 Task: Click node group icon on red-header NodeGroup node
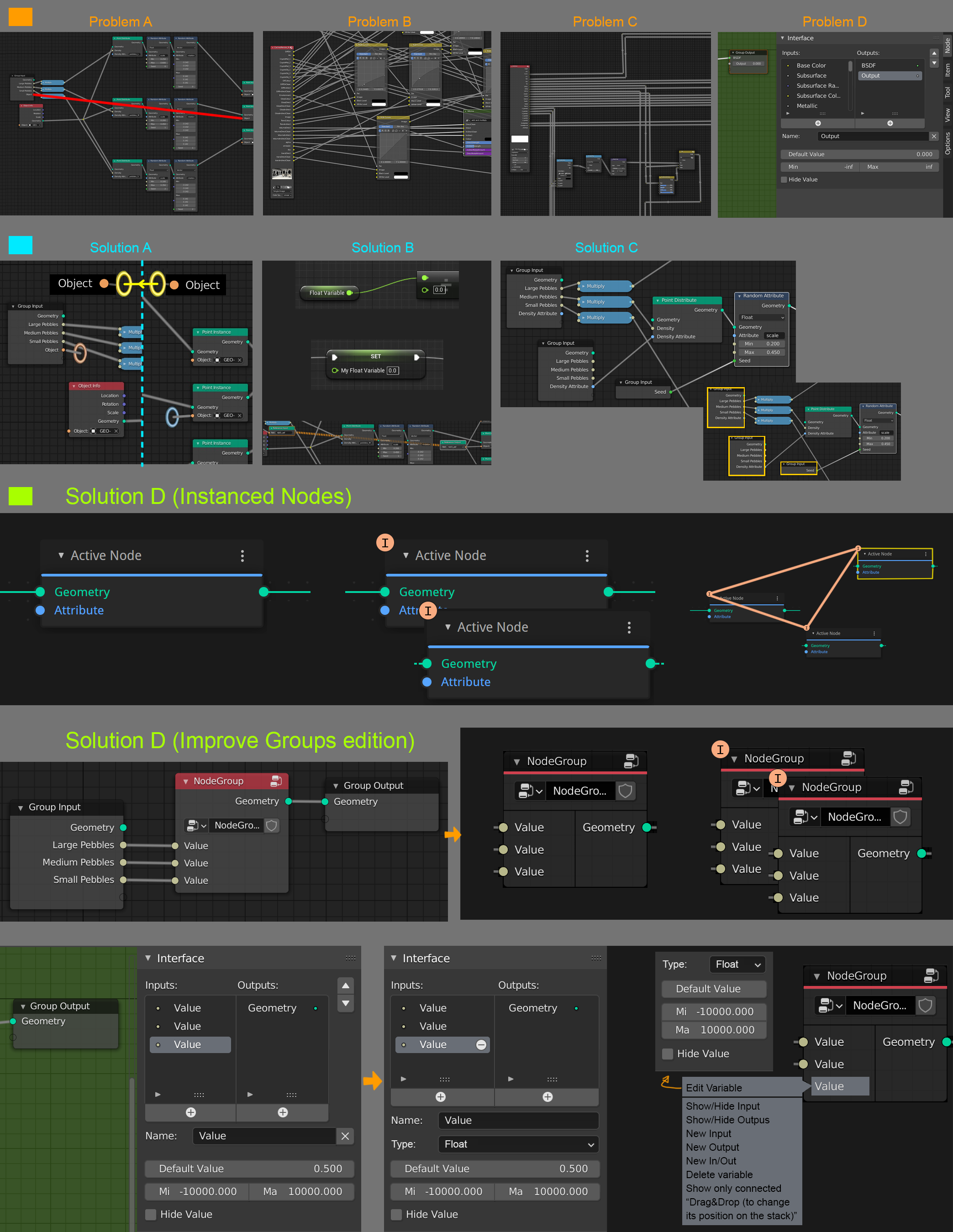(276, 781)
